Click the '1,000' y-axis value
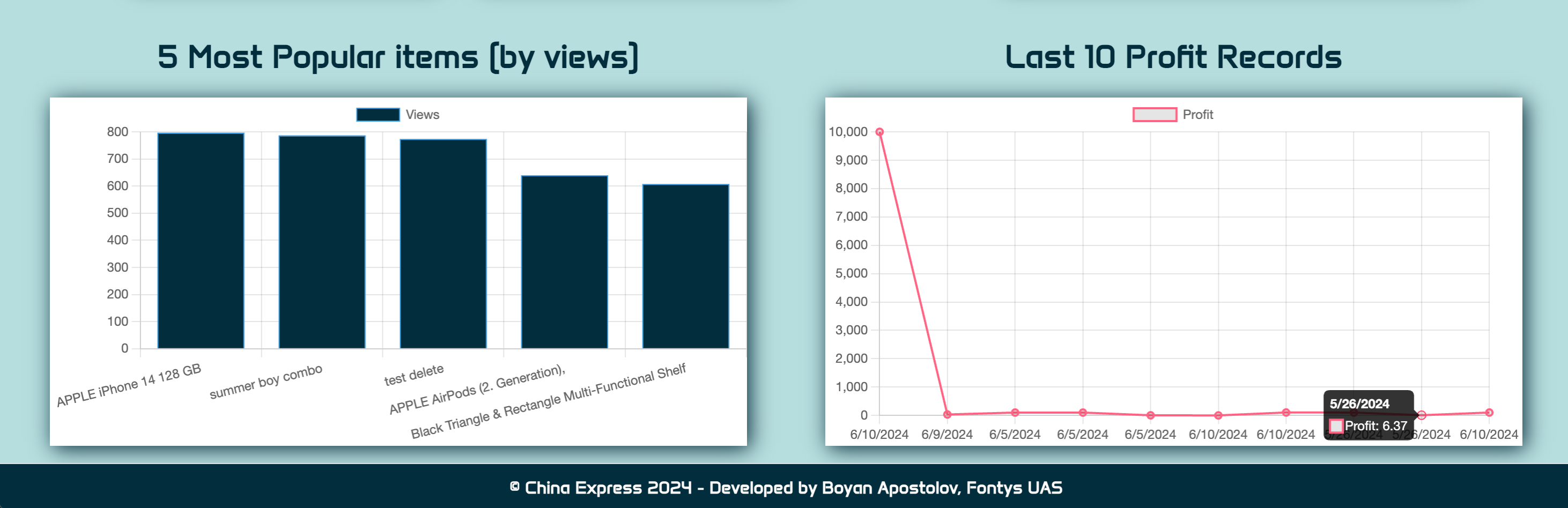This screenshot has height=508, width=1568. click(x=852, y=387)
